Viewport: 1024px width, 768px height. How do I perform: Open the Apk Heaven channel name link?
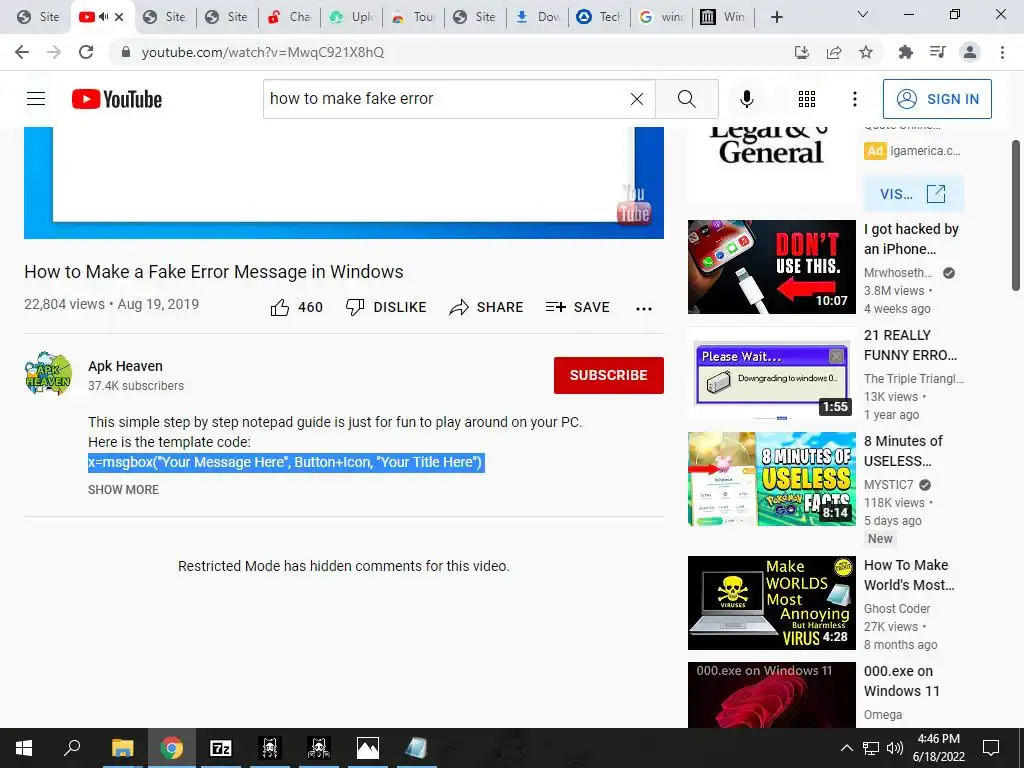click(125, 366)
